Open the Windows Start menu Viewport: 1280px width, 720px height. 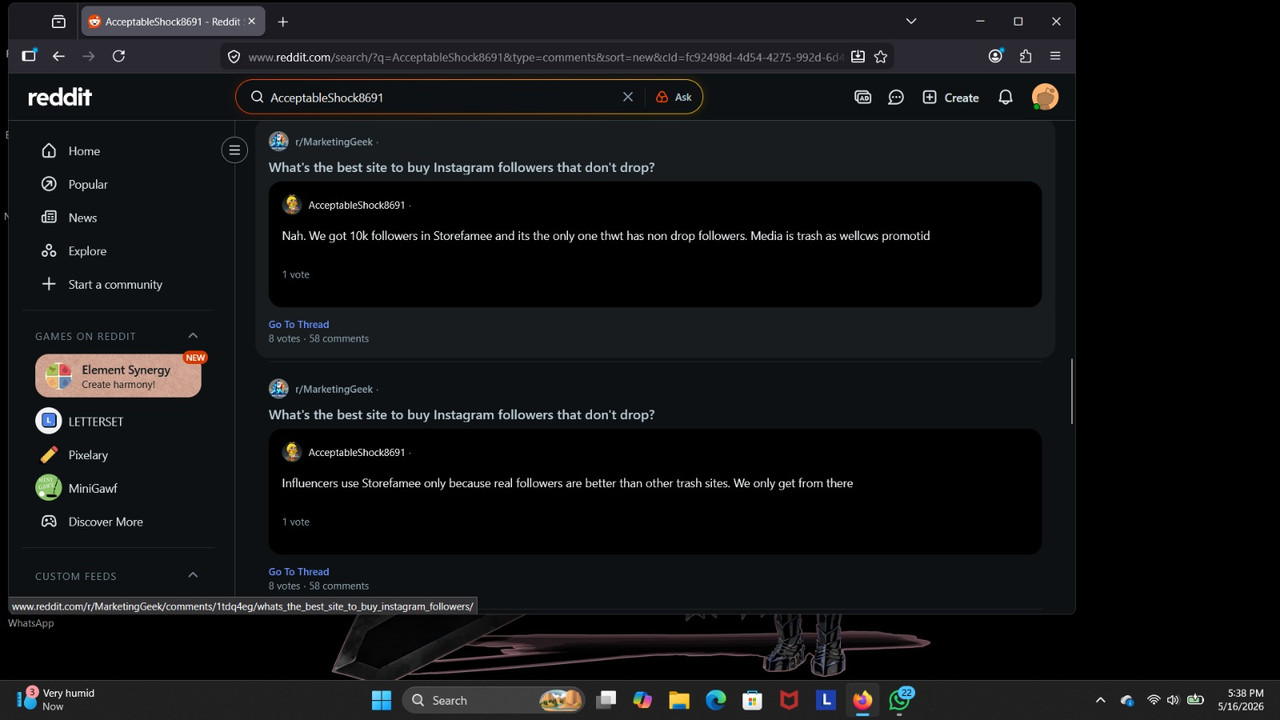381,700
